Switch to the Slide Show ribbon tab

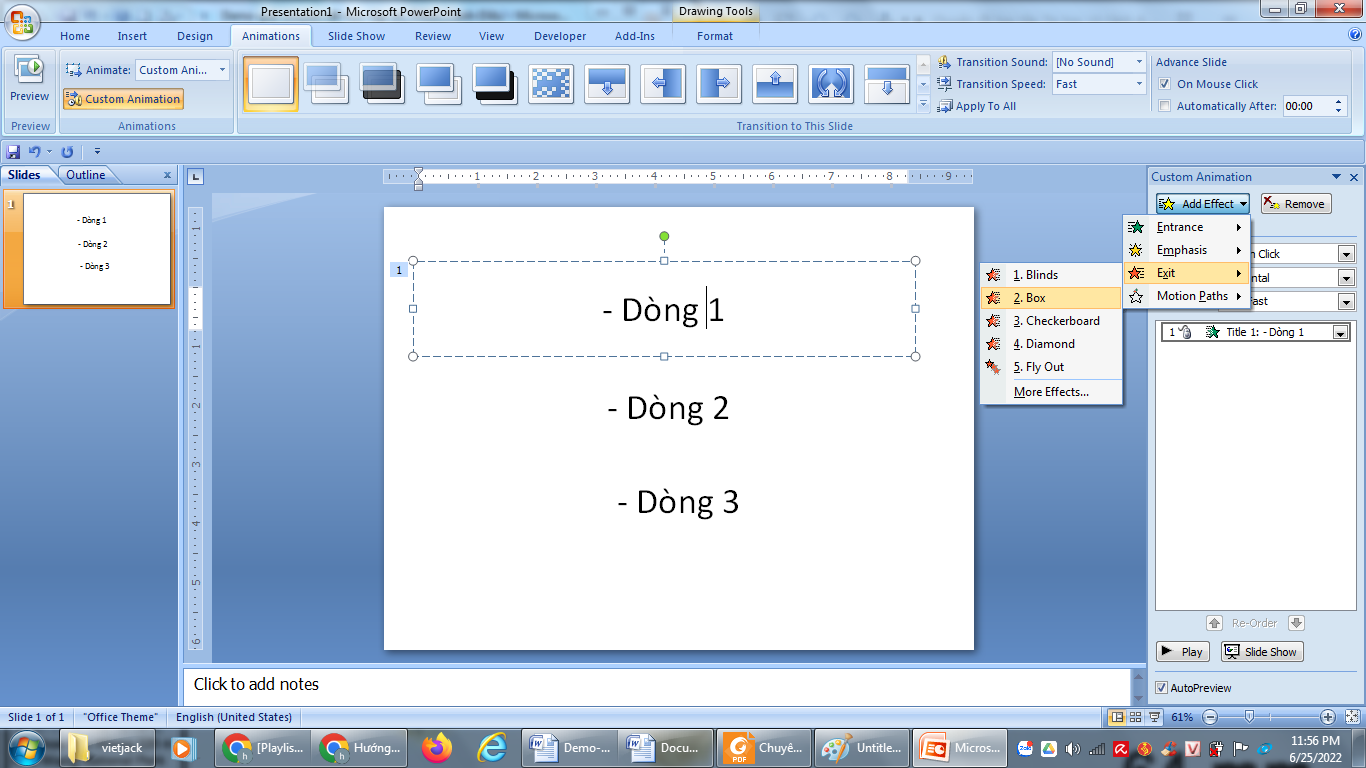356,36
